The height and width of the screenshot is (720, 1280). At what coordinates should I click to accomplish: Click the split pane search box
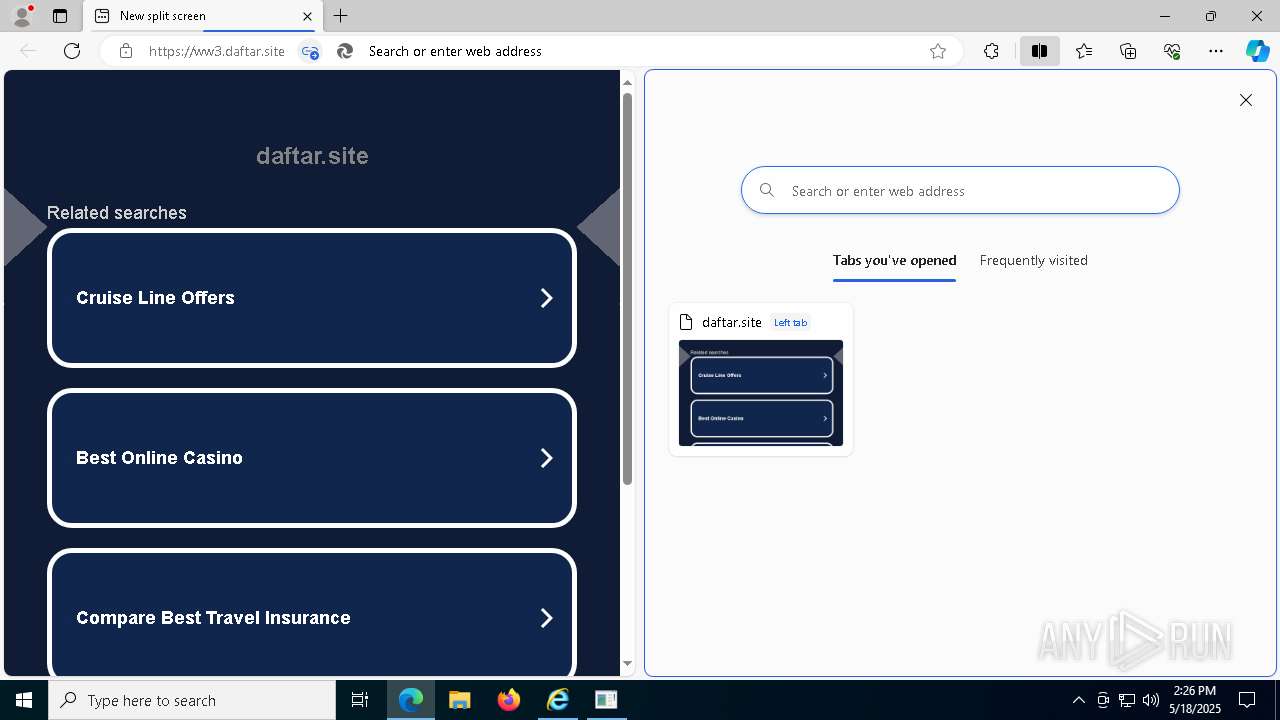[x=960, y=190]
